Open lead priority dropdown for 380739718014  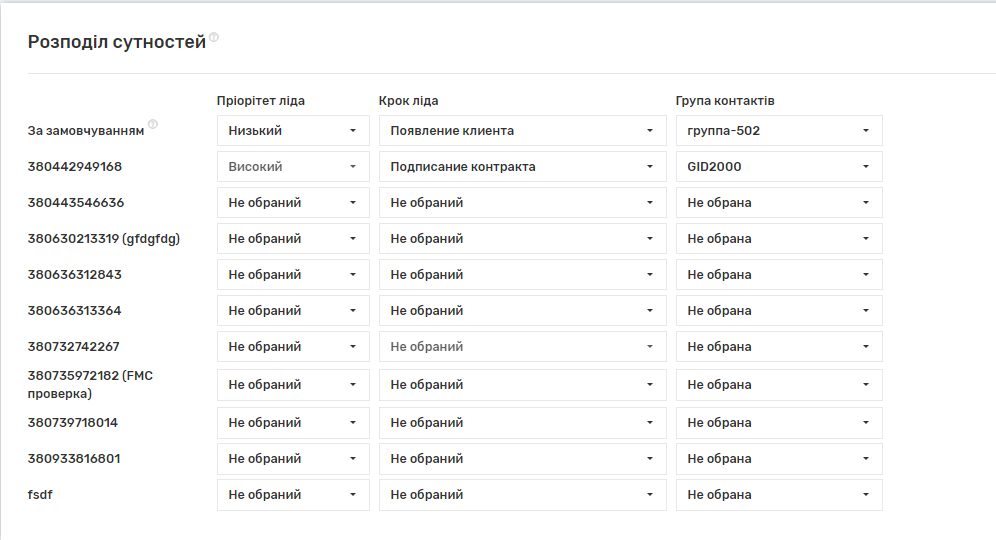point(293,423)
